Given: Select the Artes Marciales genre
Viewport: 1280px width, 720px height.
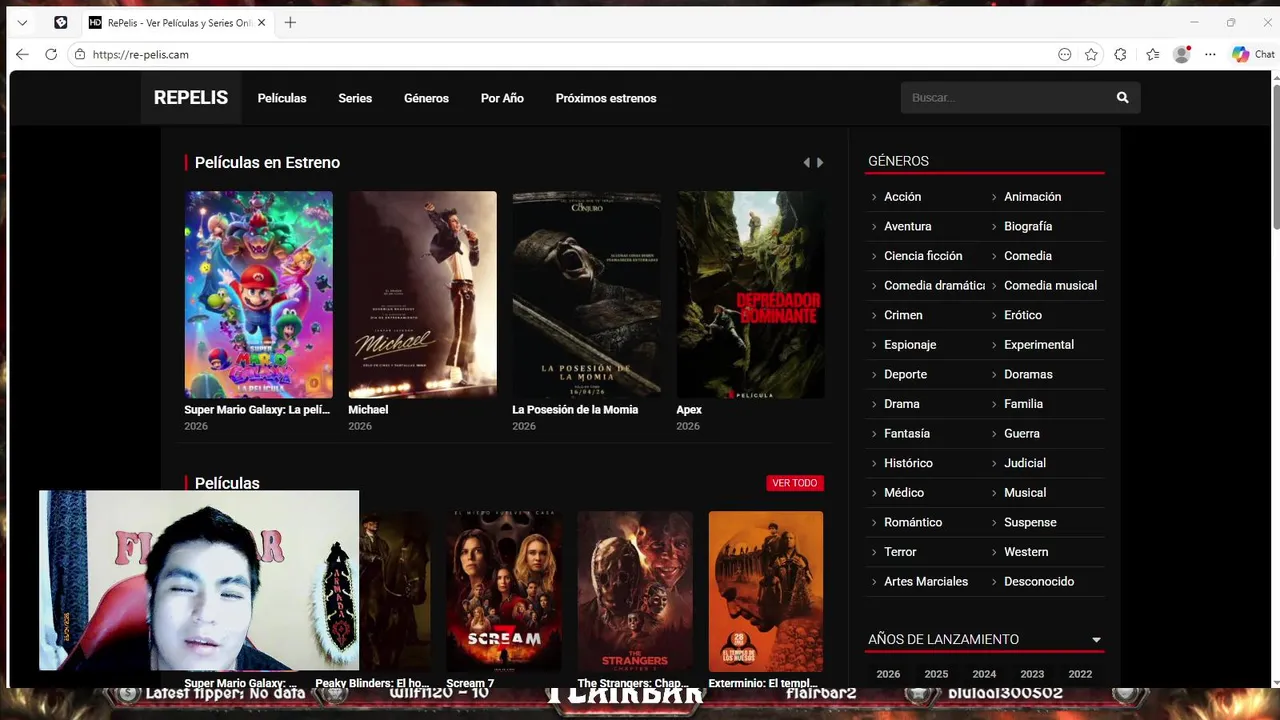Looking at the screenshot, I should (x=926, y=581).
